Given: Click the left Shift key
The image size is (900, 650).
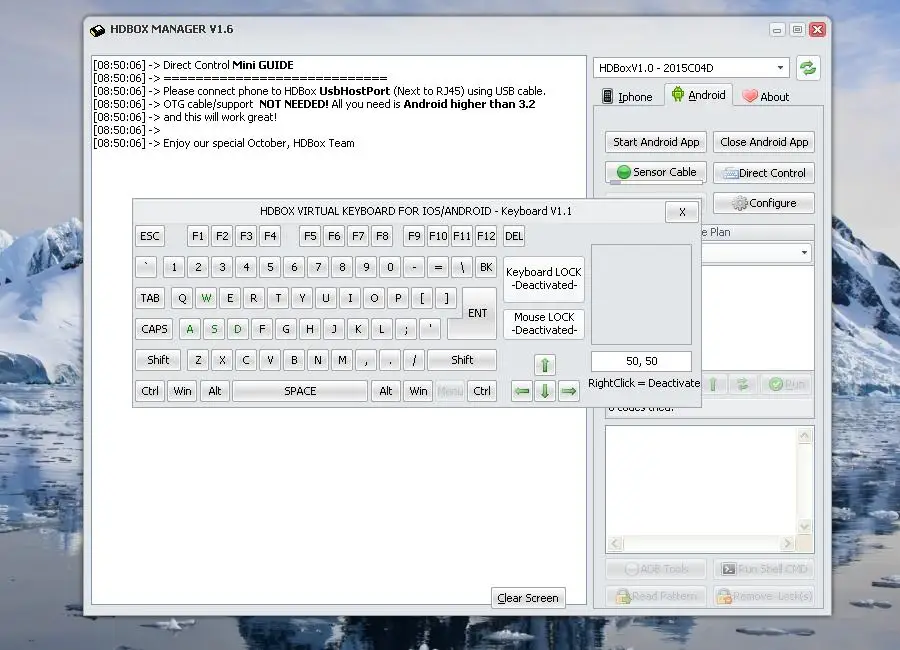Looking at the screenshot, I should click(158, 360).
